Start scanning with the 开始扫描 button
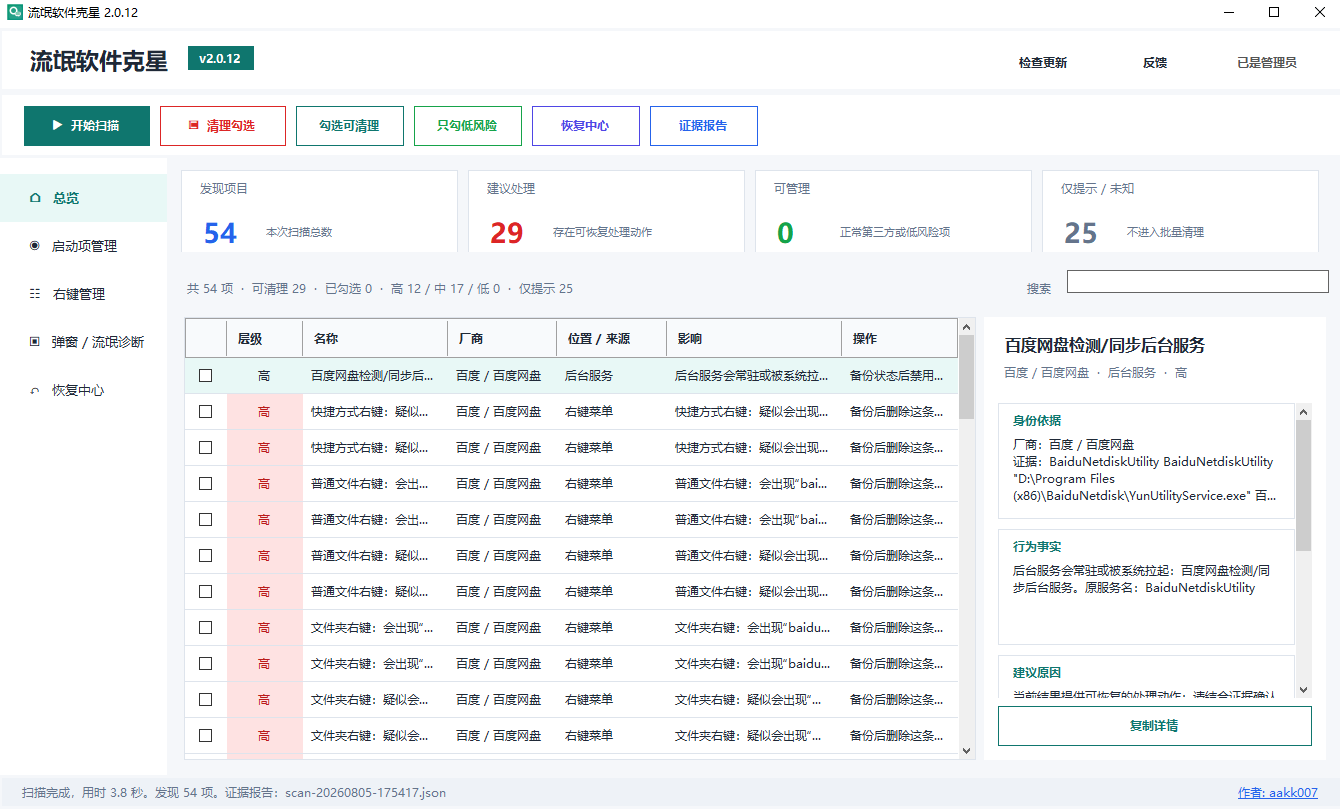This screenshot has width=1340, height=809. pyautogui.click(x=87, y=126)
